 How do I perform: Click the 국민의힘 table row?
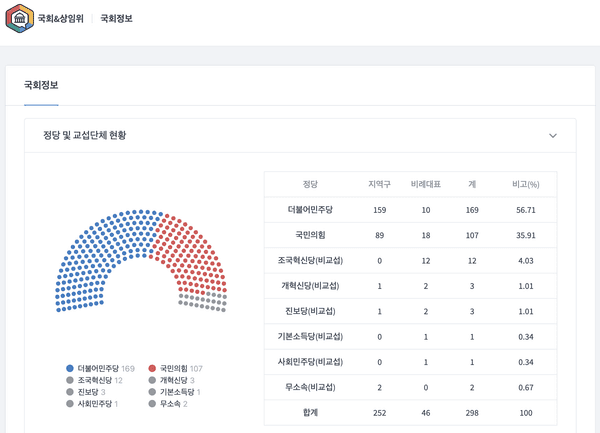310,235
